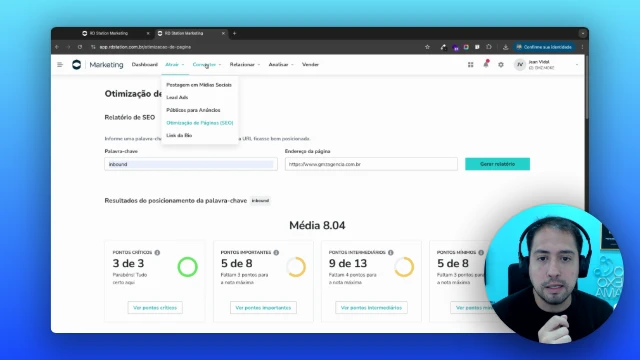This screenshot has height=360, width=640.
Task: Select Públicos para Anúncios
Action: (193, 110)
